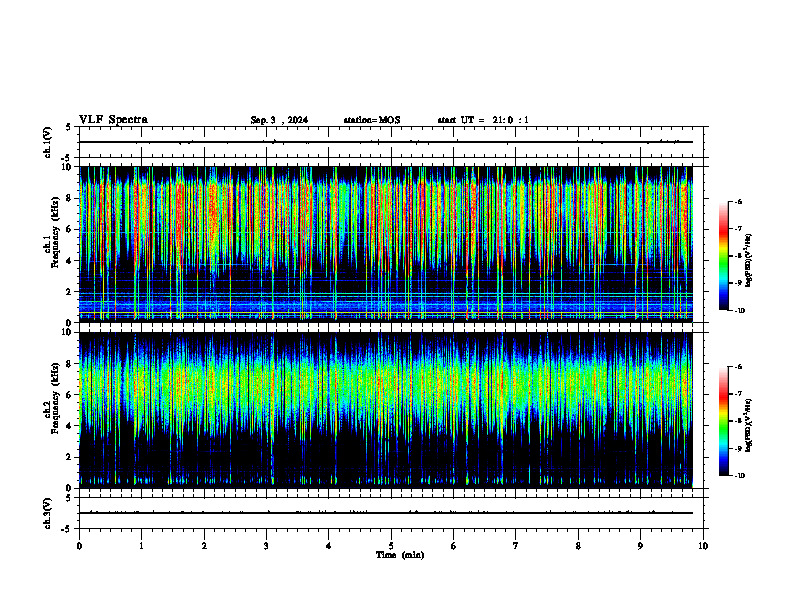792x612 pixels.
Task: Select the ch.2 "Frequency (kHz)" axis label
Action: coord(55,398)
